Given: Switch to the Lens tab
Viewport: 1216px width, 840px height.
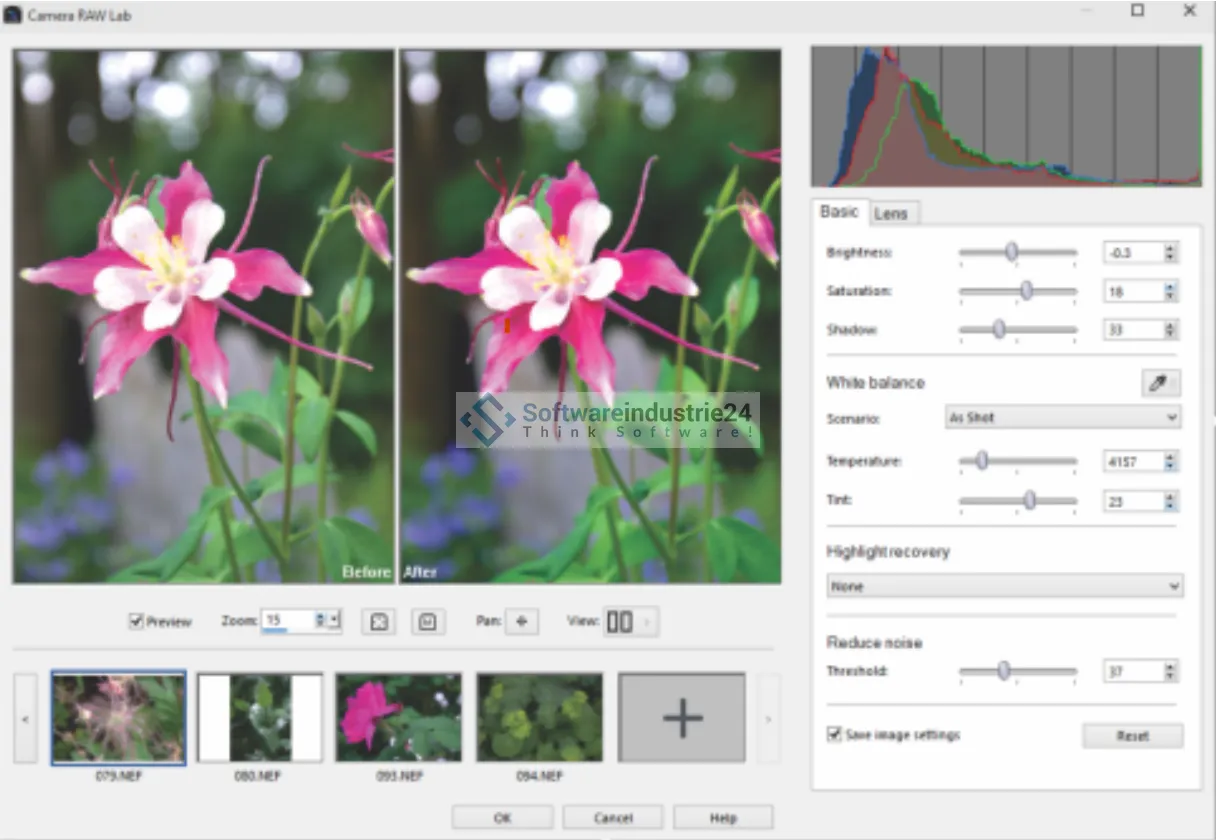Looking at the screenshot, I should pyautogui.click(x=891, y=213).
